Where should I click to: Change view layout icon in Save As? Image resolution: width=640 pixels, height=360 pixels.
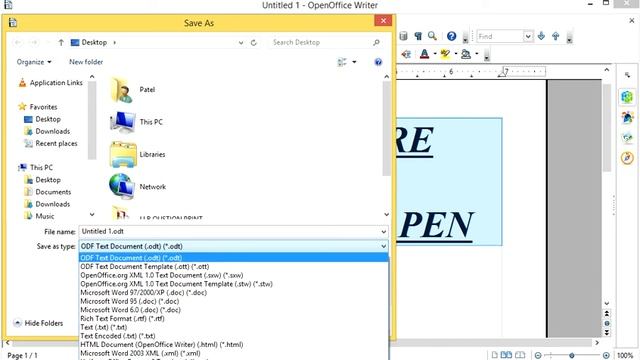pos(342,62)
